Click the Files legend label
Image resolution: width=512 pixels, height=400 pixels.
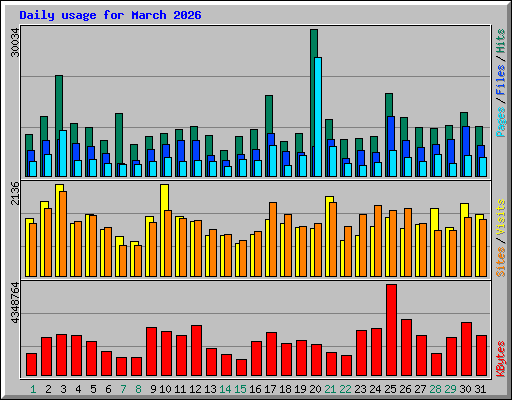[x=501, y=80]
